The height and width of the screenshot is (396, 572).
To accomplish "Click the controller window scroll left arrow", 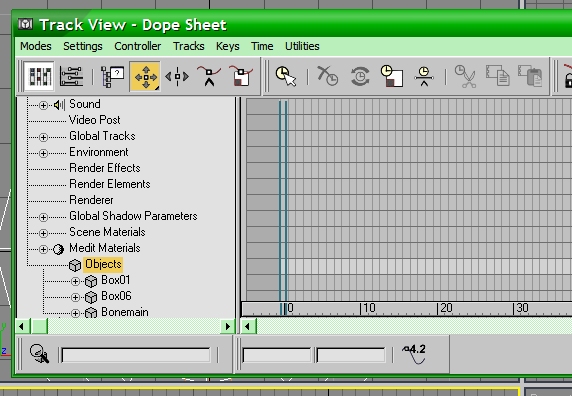I will [22, 326].
